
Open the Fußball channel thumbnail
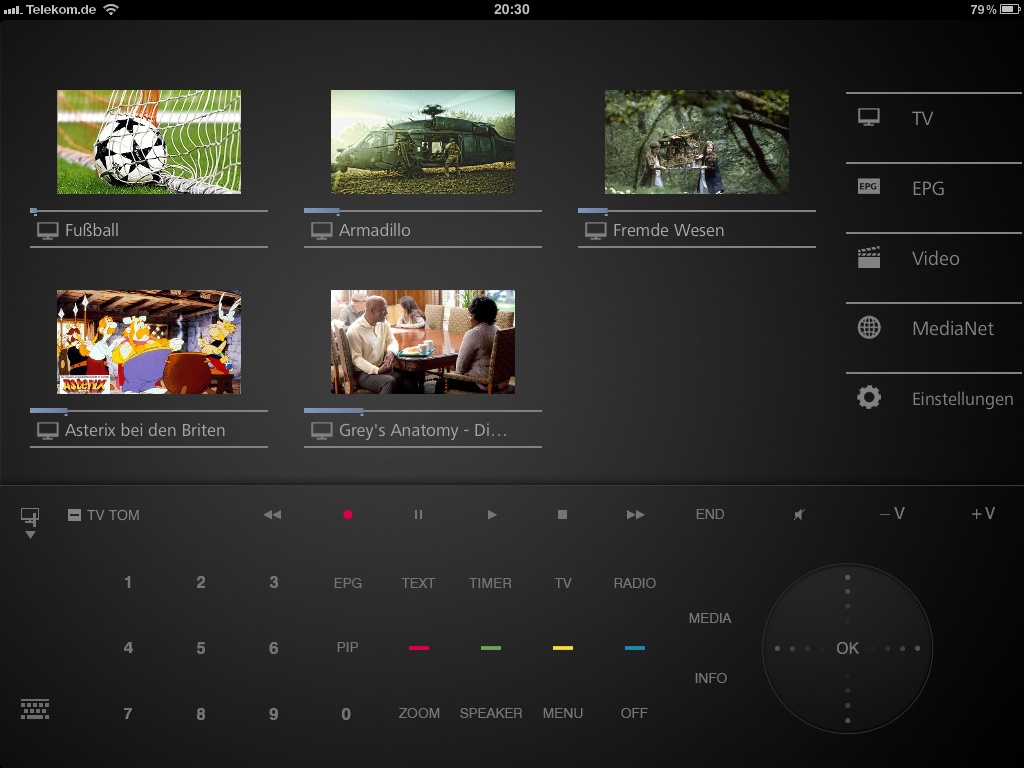pyautogui.click(x=148, y=142)
